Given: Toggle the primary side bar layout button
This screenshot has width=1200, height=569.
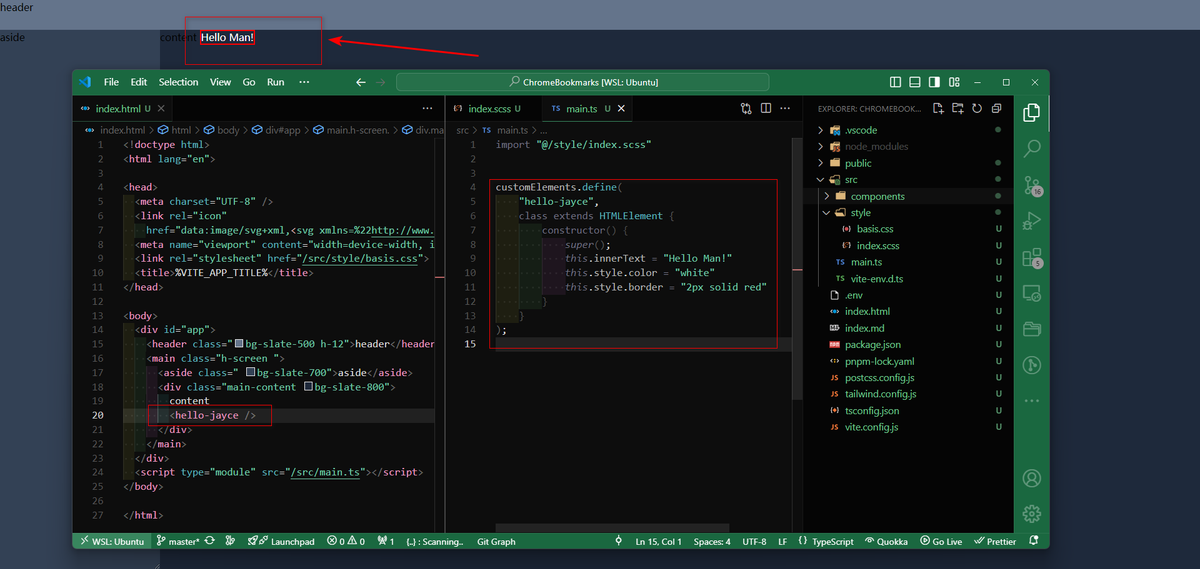Looking at the screenshot, I should point(895,82).
